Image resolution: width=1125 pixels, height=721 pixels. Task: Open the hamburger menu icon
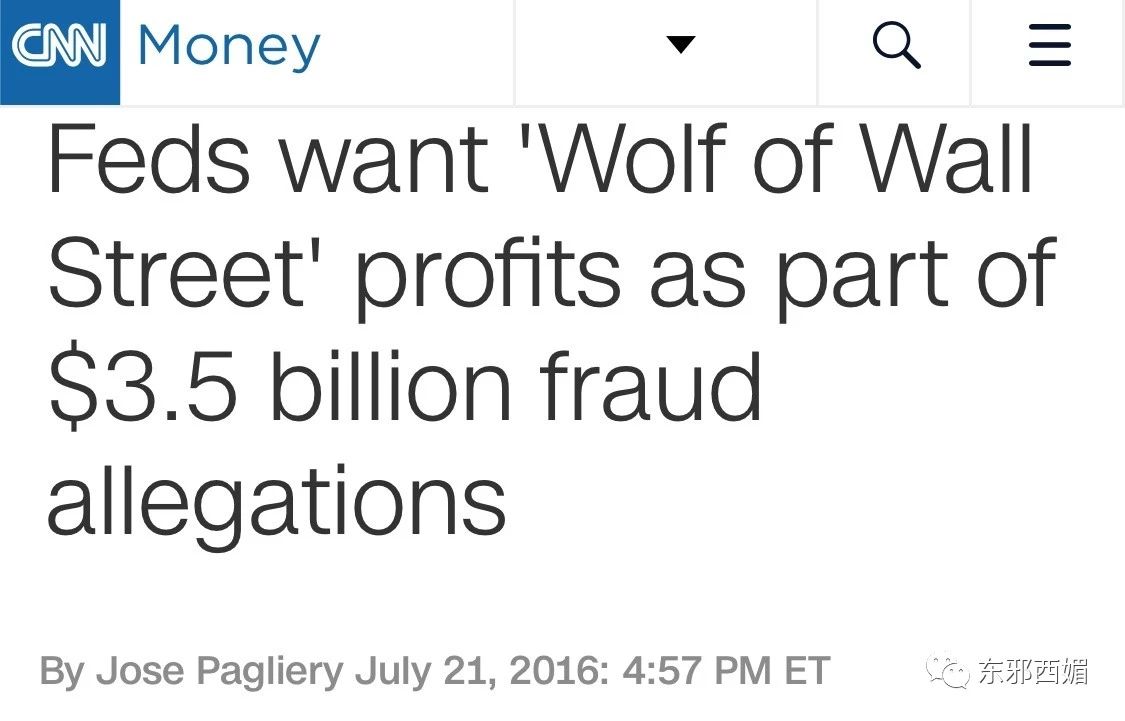[1049, 46]
